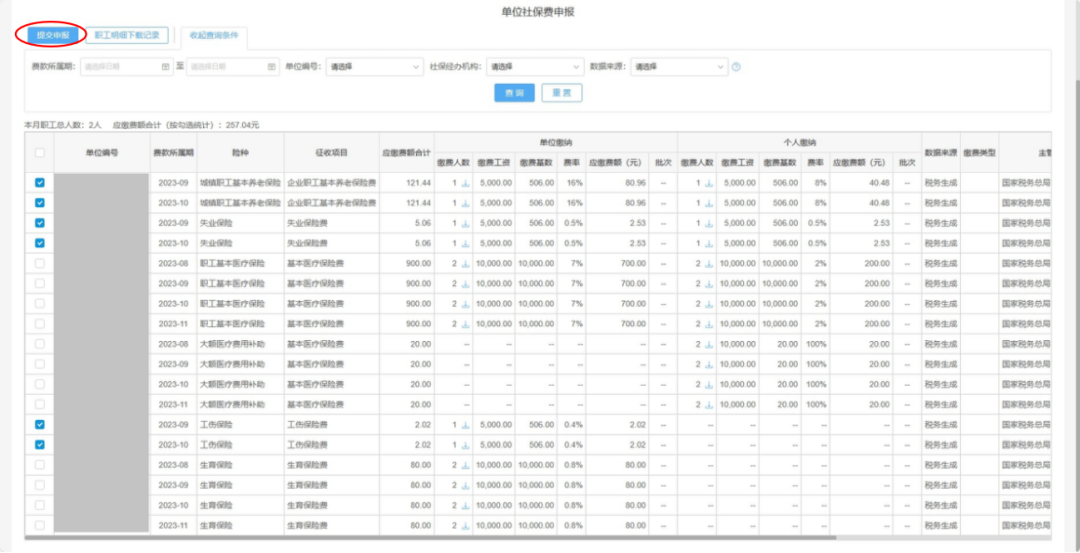
Task: Open the 社保经办机构 dropdown
Action: coord(535,67)
